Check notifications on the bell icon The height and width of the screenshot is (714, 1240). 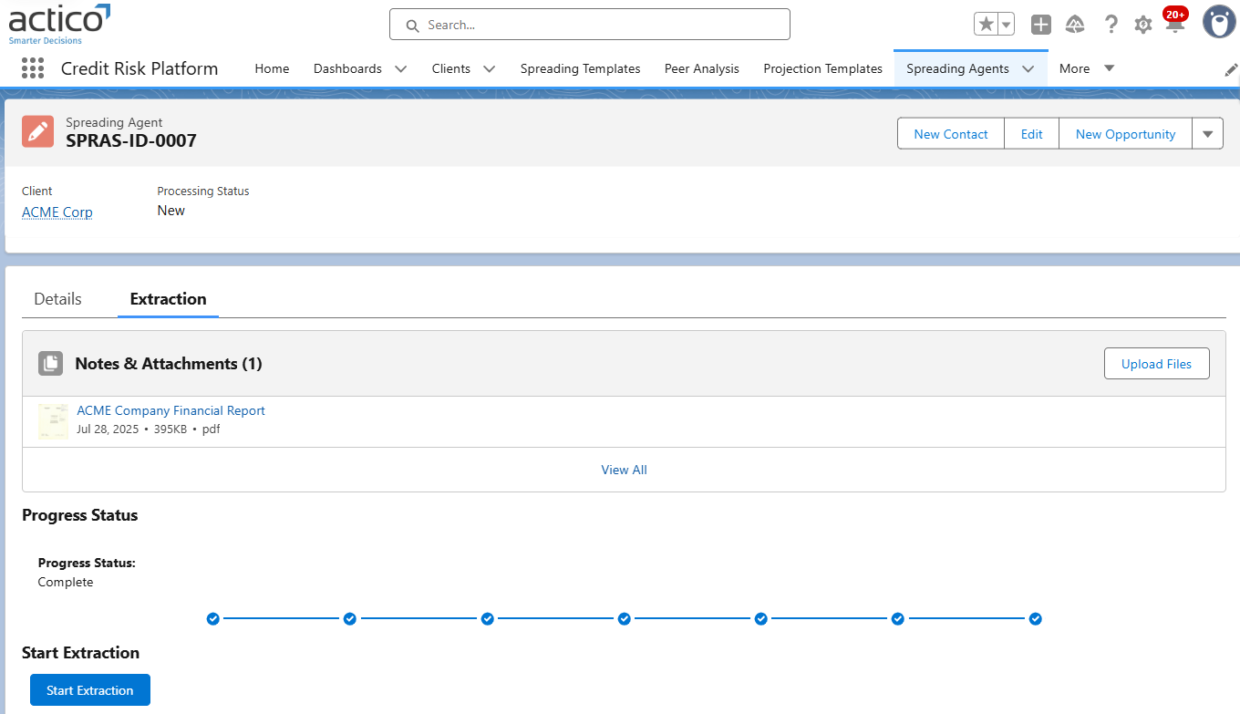click(x=1174, y=24)
